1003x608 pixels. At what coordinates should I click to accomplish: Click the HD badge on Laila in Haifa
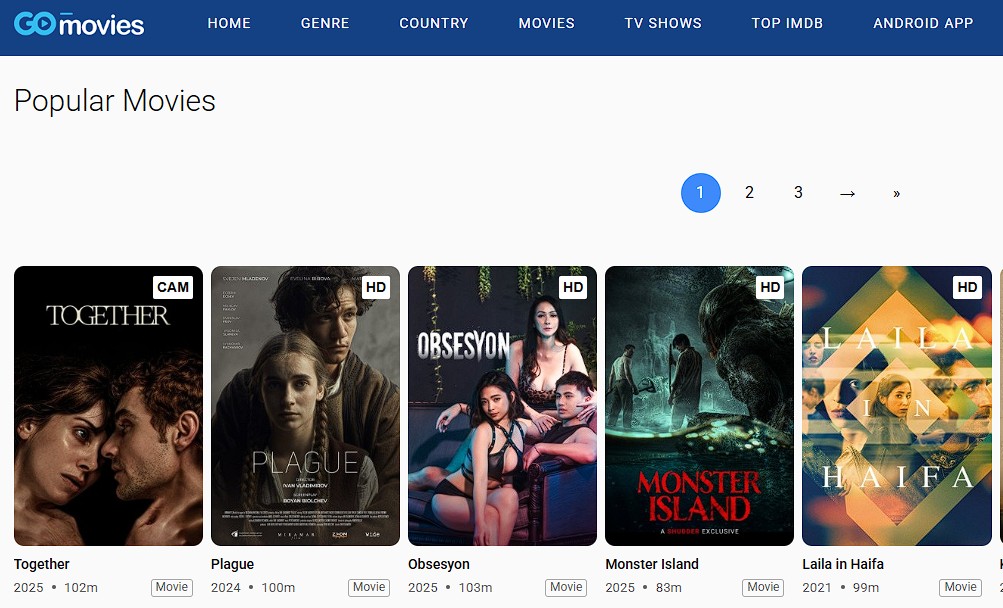[x=967, y=287]
